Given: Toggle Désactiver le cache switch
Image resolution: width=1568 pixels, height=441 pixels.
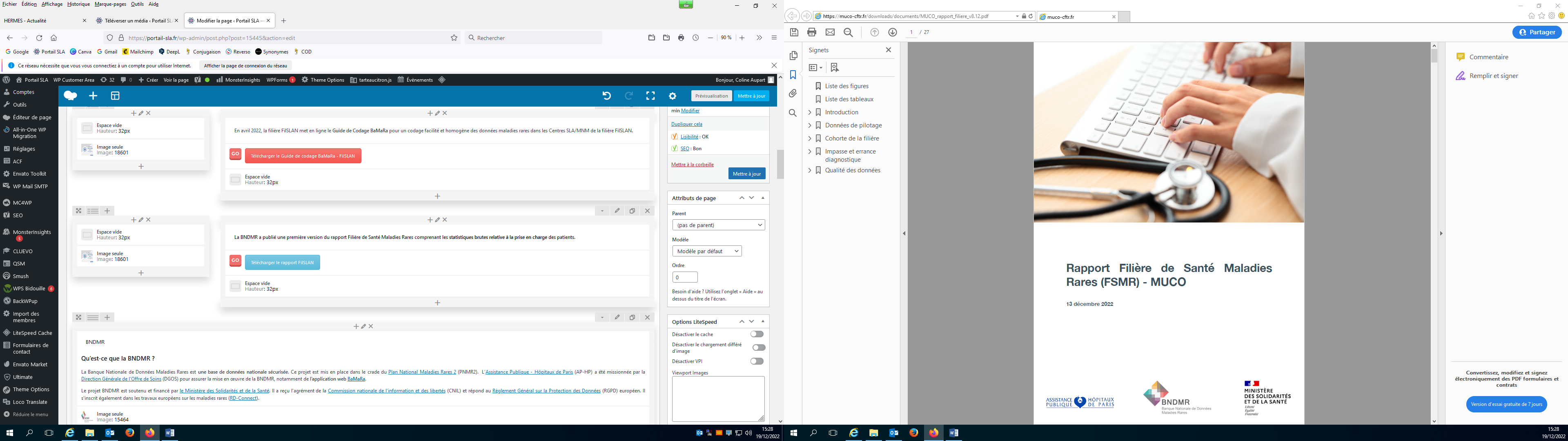Looking at the screenshot, I should pos(757,334).
